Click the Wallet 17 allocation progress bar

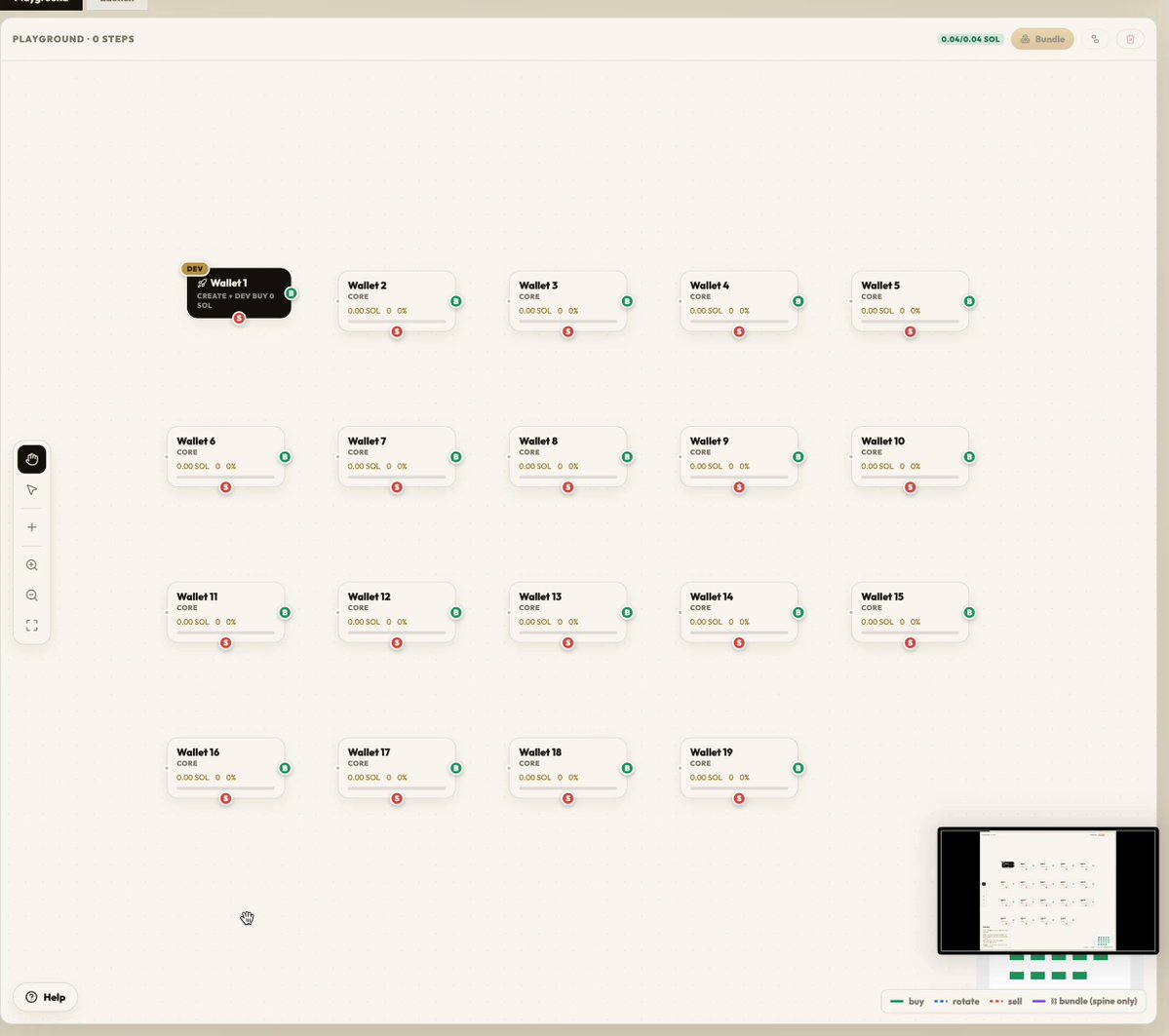pos(397,788)
